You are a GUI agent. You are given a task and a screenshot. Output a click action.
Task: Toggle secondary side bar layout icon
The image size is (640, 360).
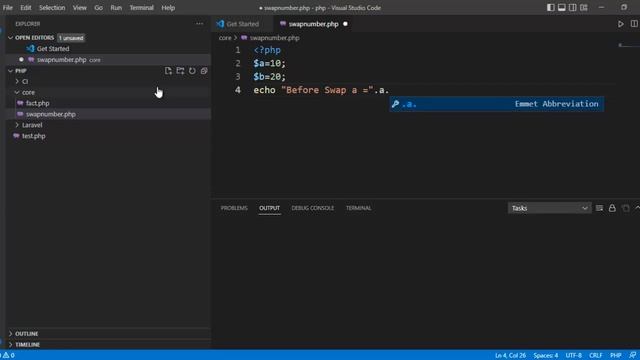[x=573, y=7]
